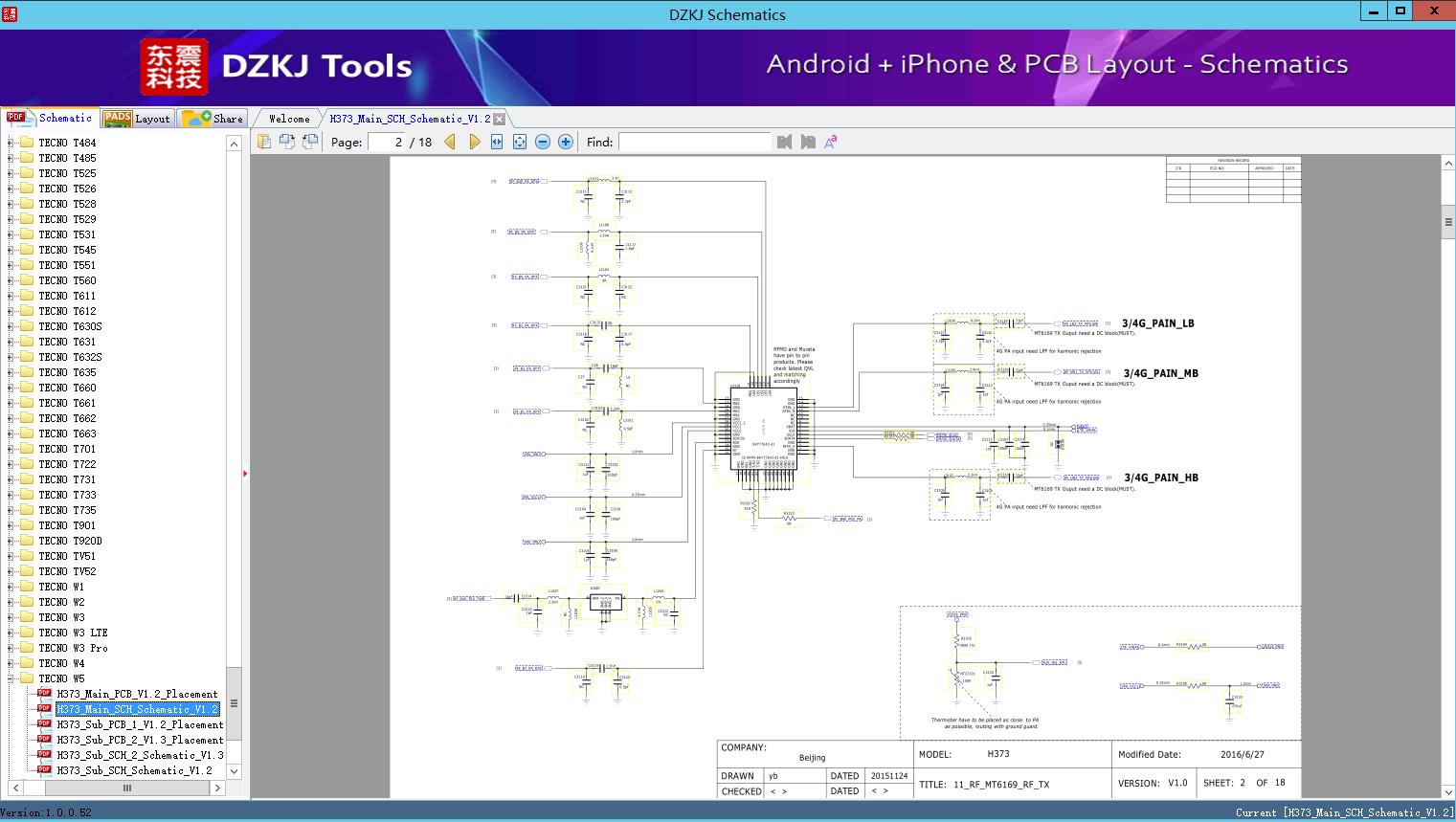Click the fit width icon
1456x822 pixels.
coord(497,142)
